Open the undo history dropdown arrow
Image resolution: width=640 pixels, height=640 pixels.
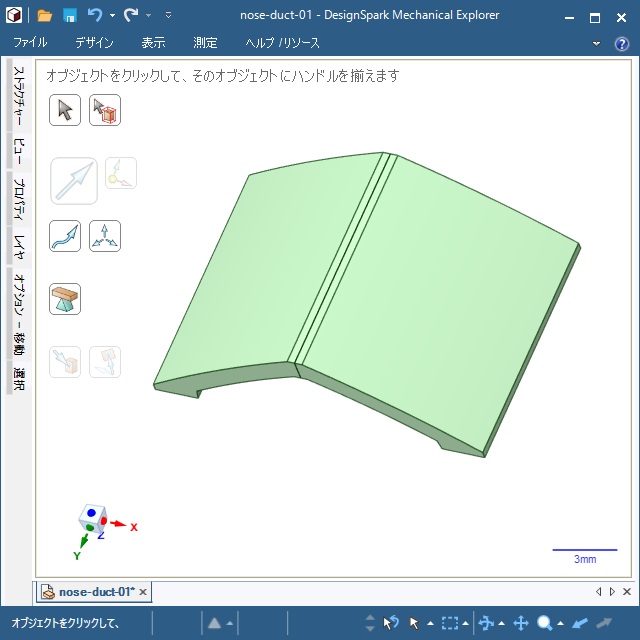(x=112, y=16)
